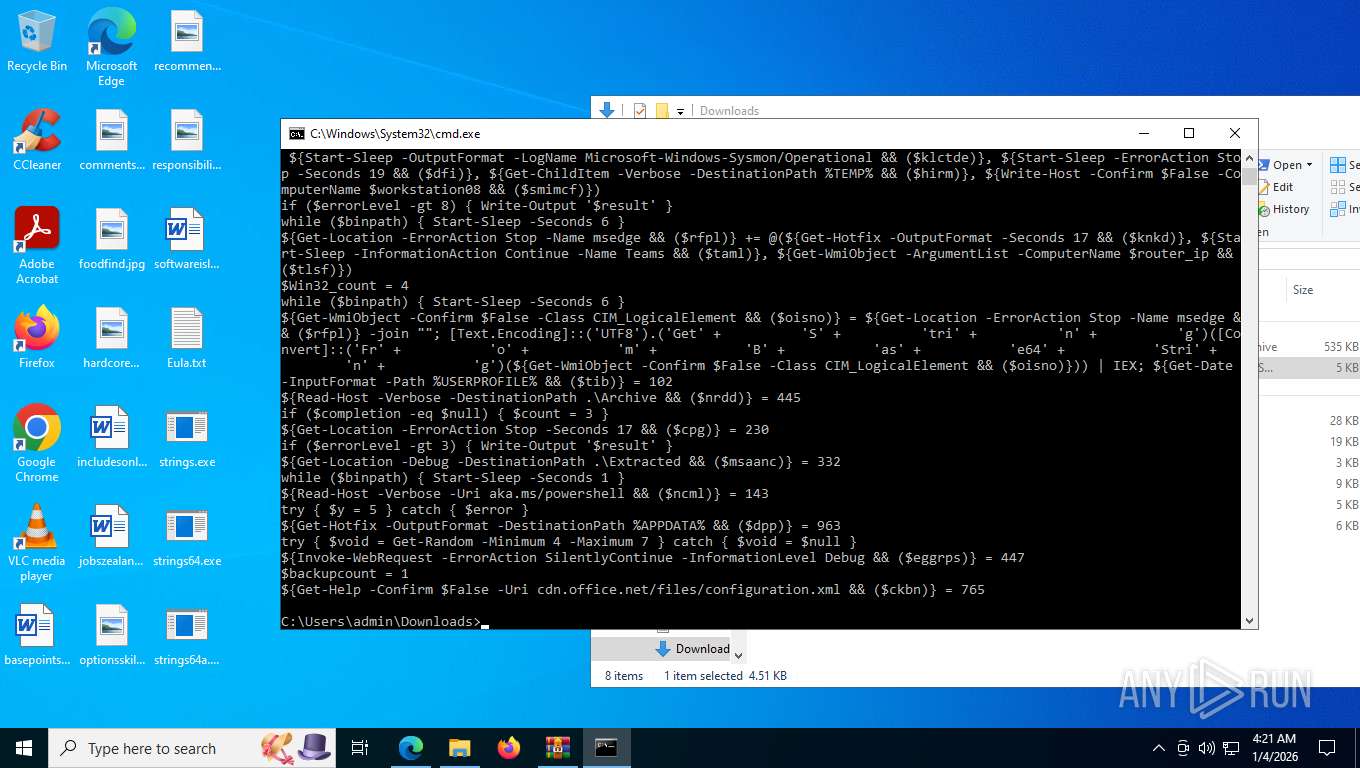The height and width of the screenshot is (768, 1360).
Task: Click cmd window scrollbar thumb
Action: [x=1249, y=176]
